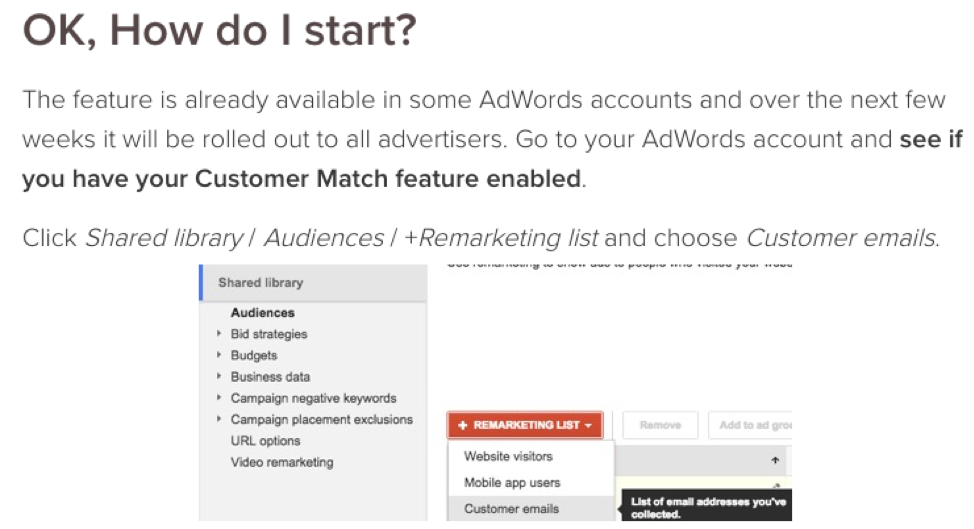Expand the Business data tree arrow
Screen dimensions: 974x529
pyautogui.click(x=218, y=377)
